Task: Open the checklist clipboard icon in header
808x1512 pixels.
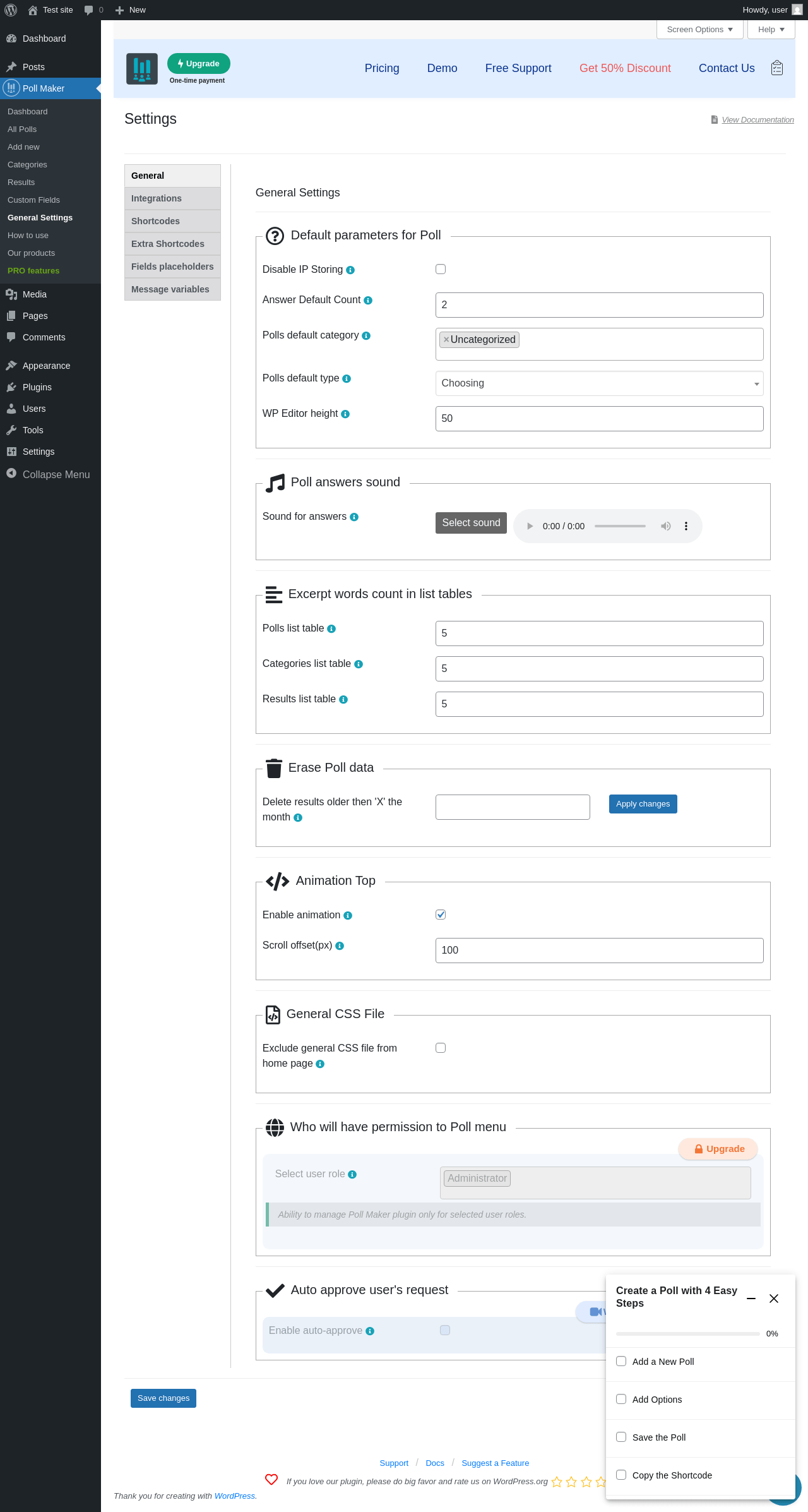Action: click(777, 68)
